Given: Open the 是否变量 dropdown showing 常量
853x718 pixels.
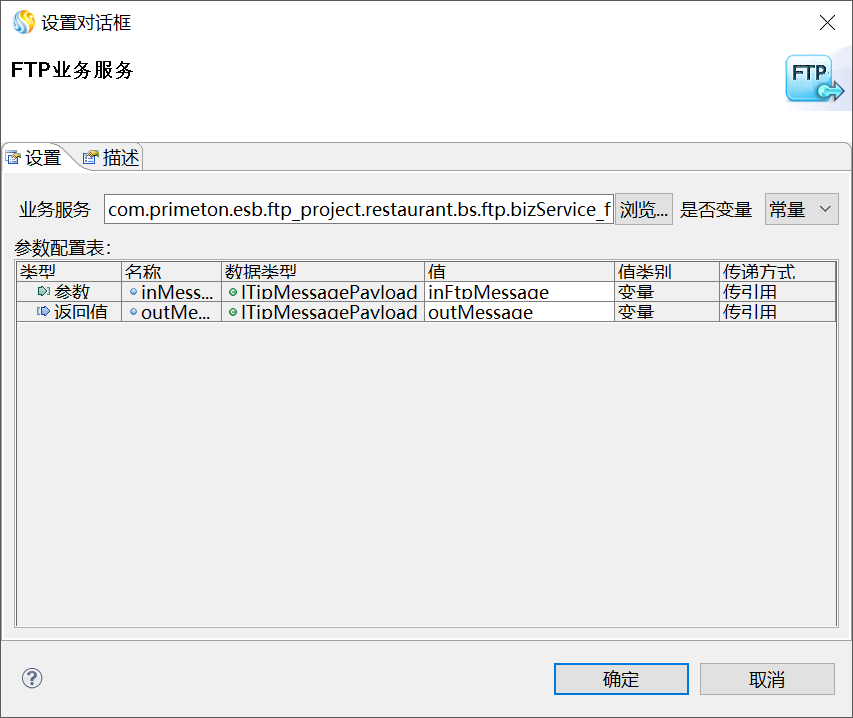Looking at the screenshot, I should pos(801,209).
